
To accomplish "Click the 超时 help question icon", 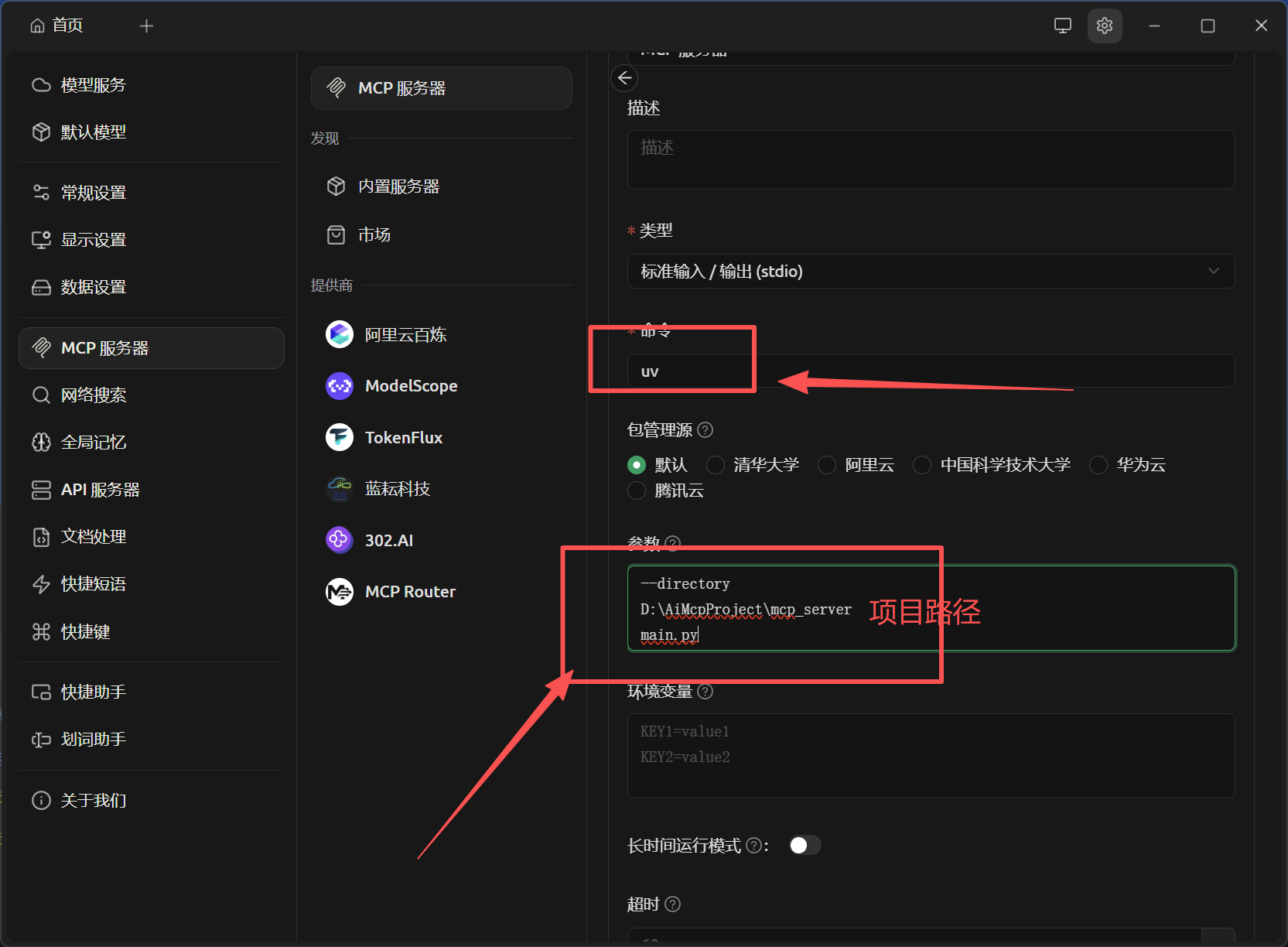I will point(673,904).
